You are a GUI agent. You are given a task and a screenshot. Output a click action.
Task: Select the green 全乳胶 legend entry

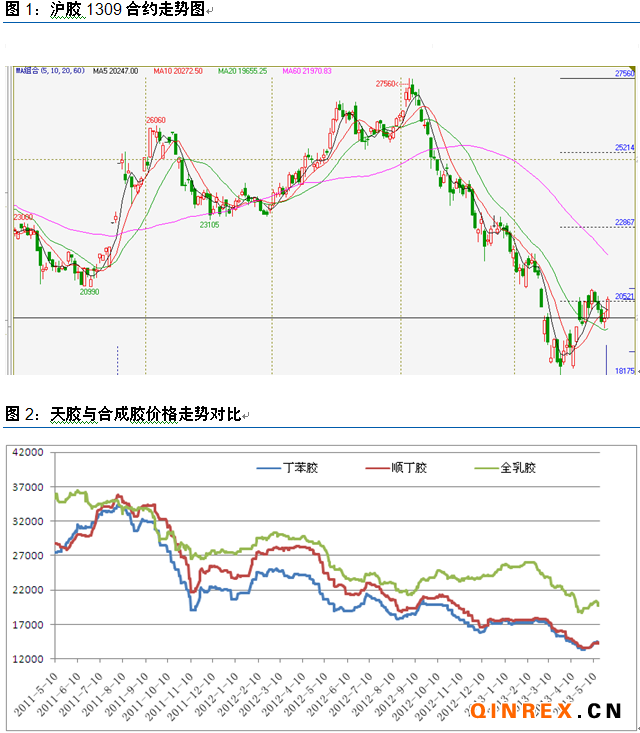(503, 467)
